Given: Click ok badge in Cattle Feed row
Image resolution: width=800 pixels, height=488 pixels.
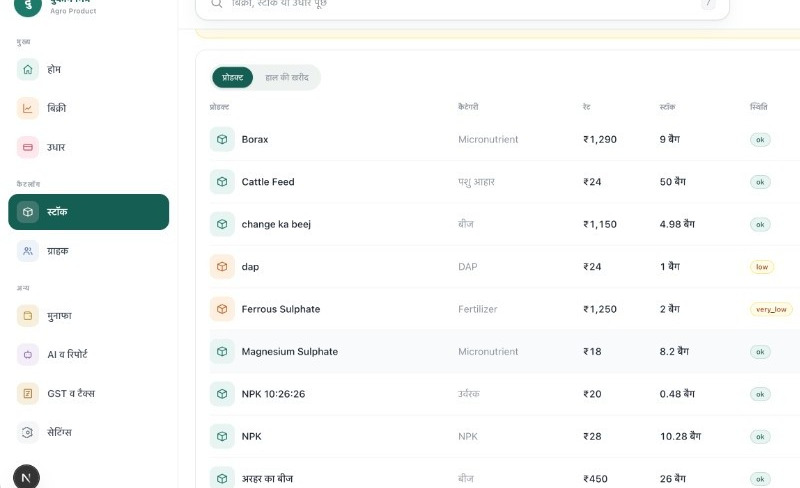Looking at the screenshot, I should tap(760, 182).
